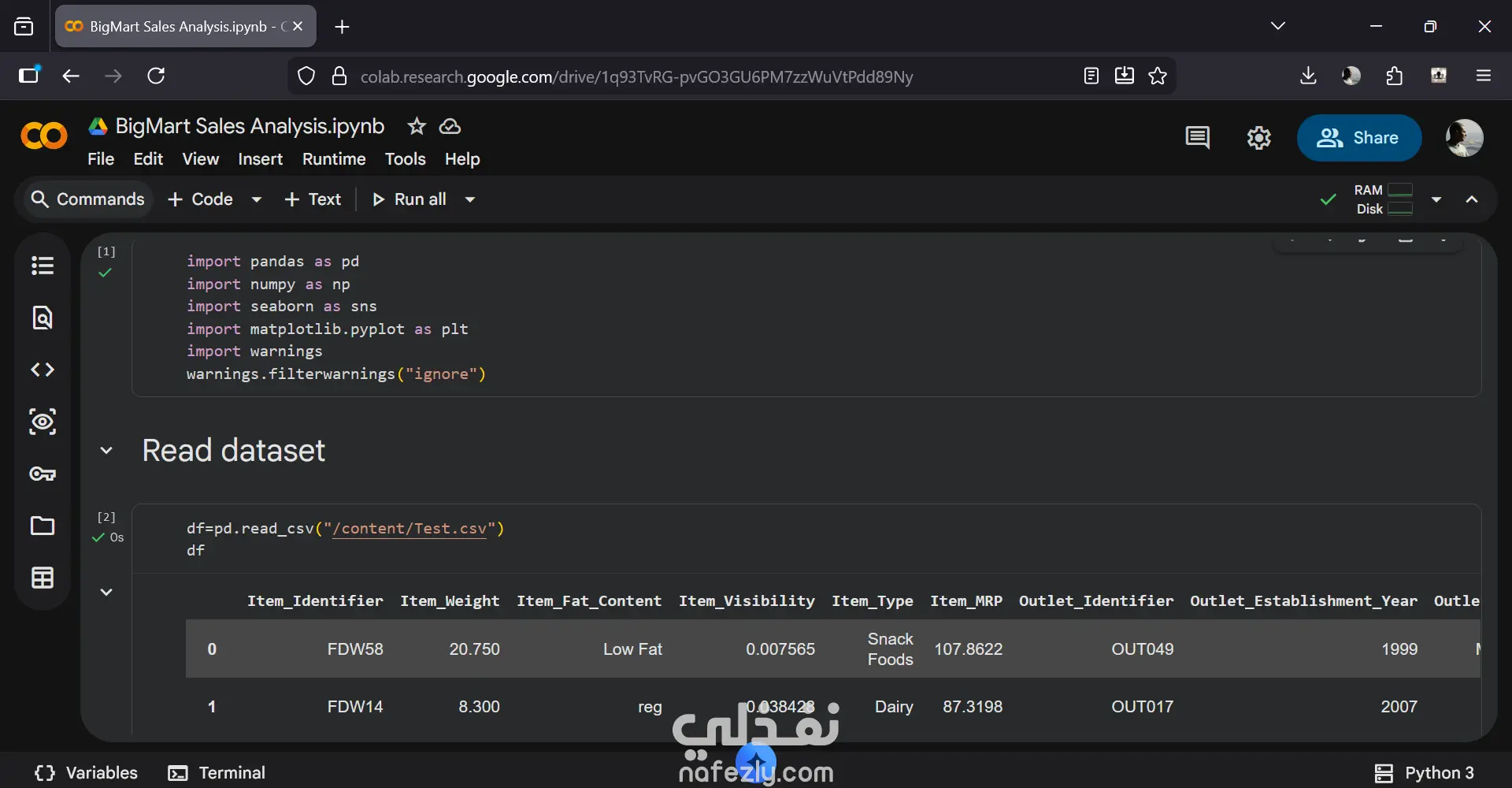Open the browser profile avatar icon
Image resolution: width=1512 pixels, height=788 pixels.
click(x=1351, y=76)
